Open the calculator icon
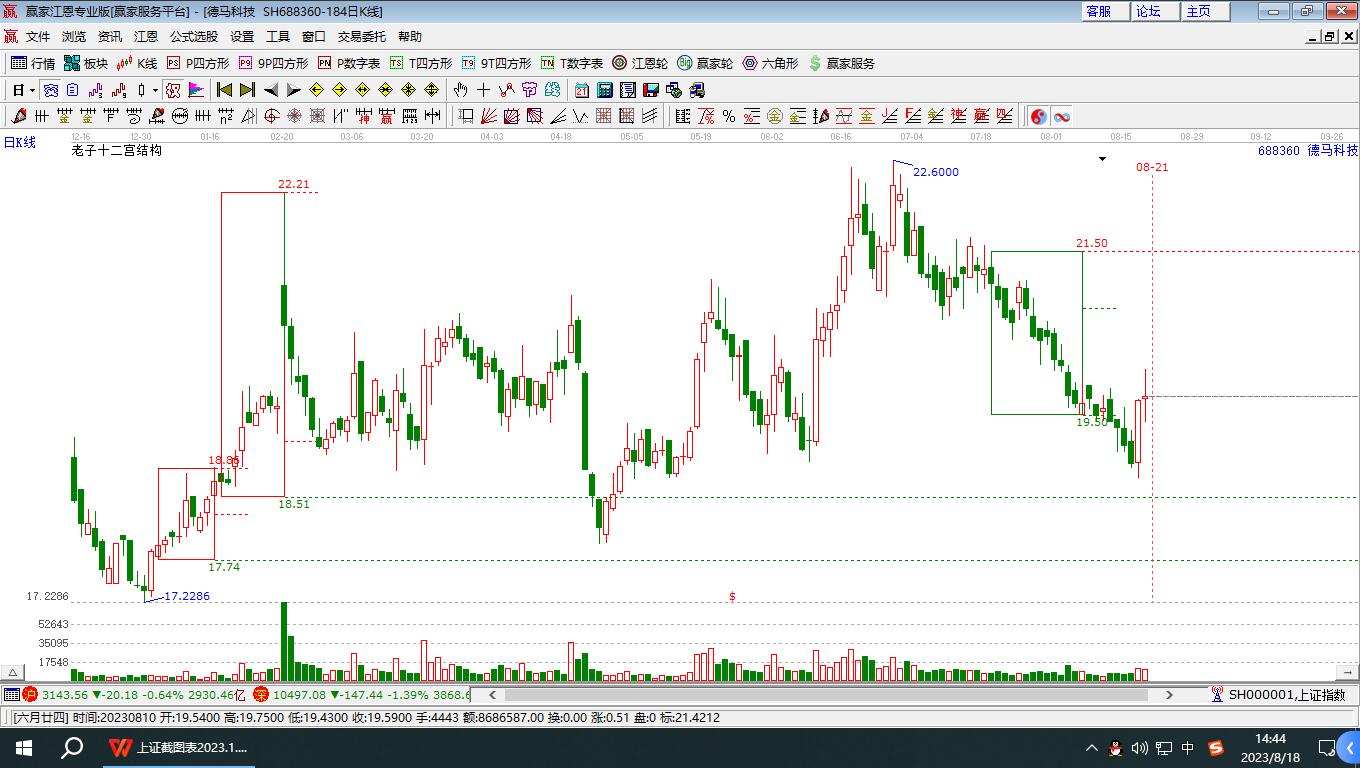This screenshot has height=768, width=1360. (x=604, y=90)
